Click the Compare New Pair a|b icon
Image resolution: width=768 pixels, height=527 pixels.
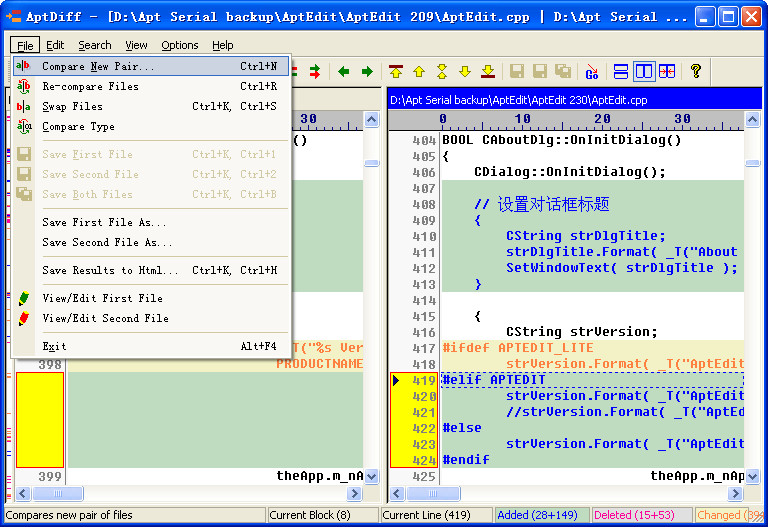[24, 66]
